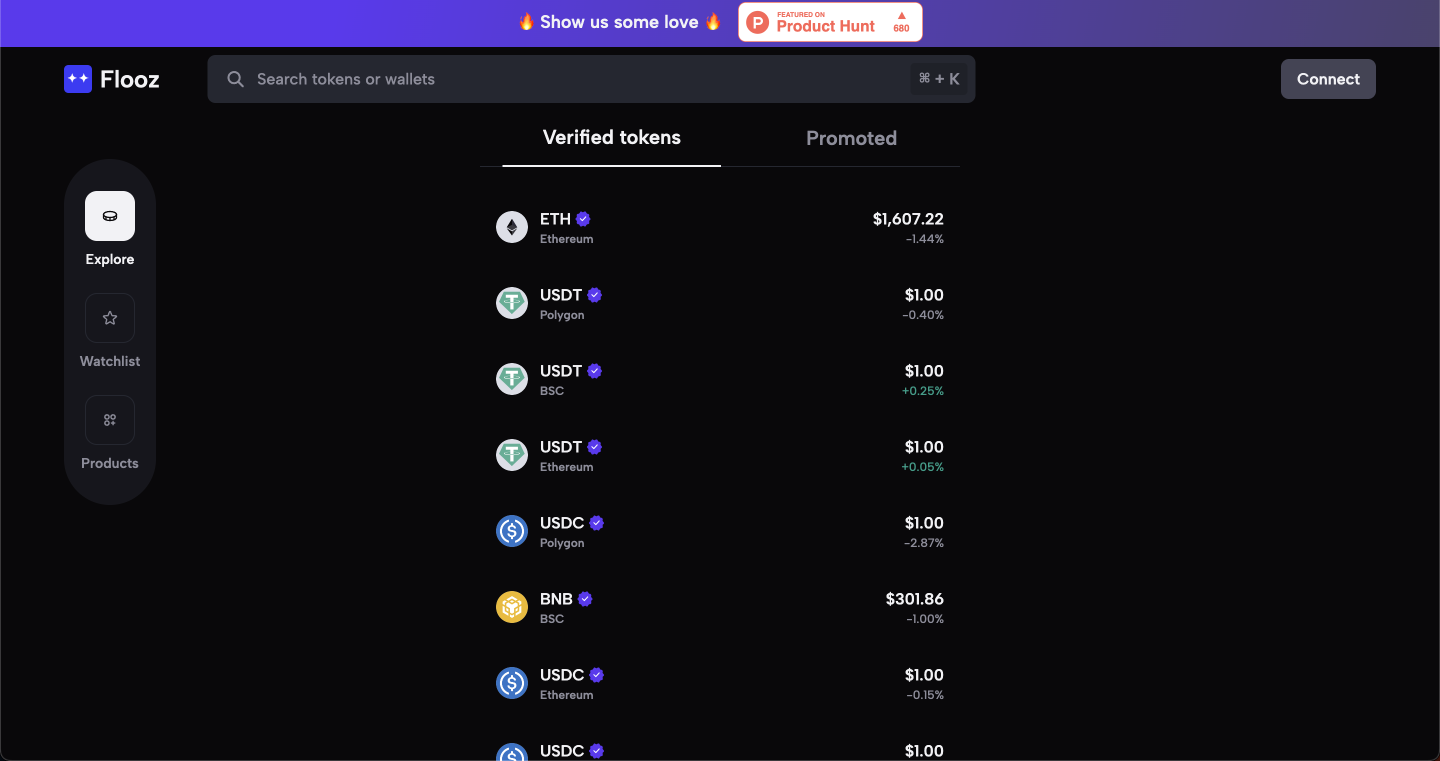Click the USDC Polygon token logo
This screenshot has height=761, width=1440.
[512, 531]
